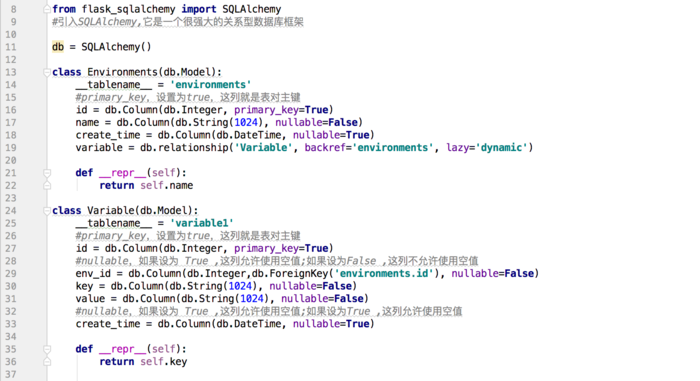This screenshot has width=700, height=381.
Task: Click the string 'environments' on line 14
Action: (211, 84)
